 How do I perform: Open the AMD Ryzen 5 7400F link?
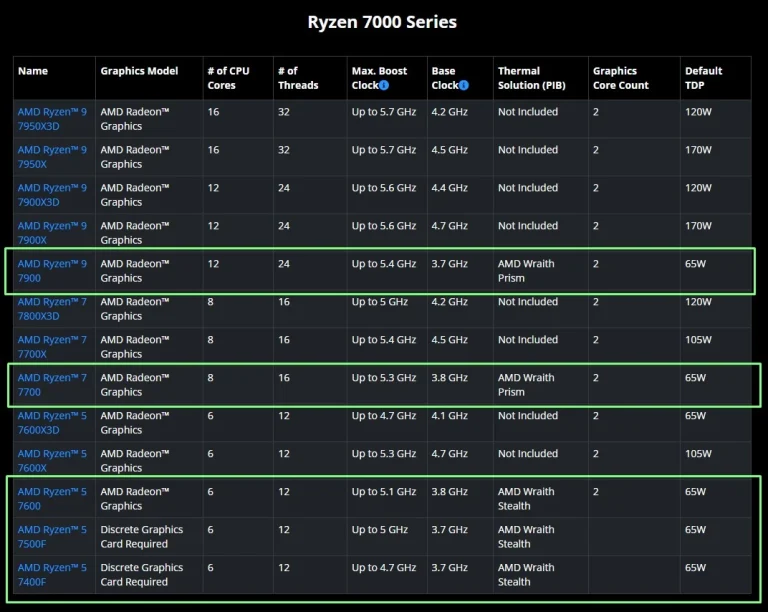tap(52, 575)
